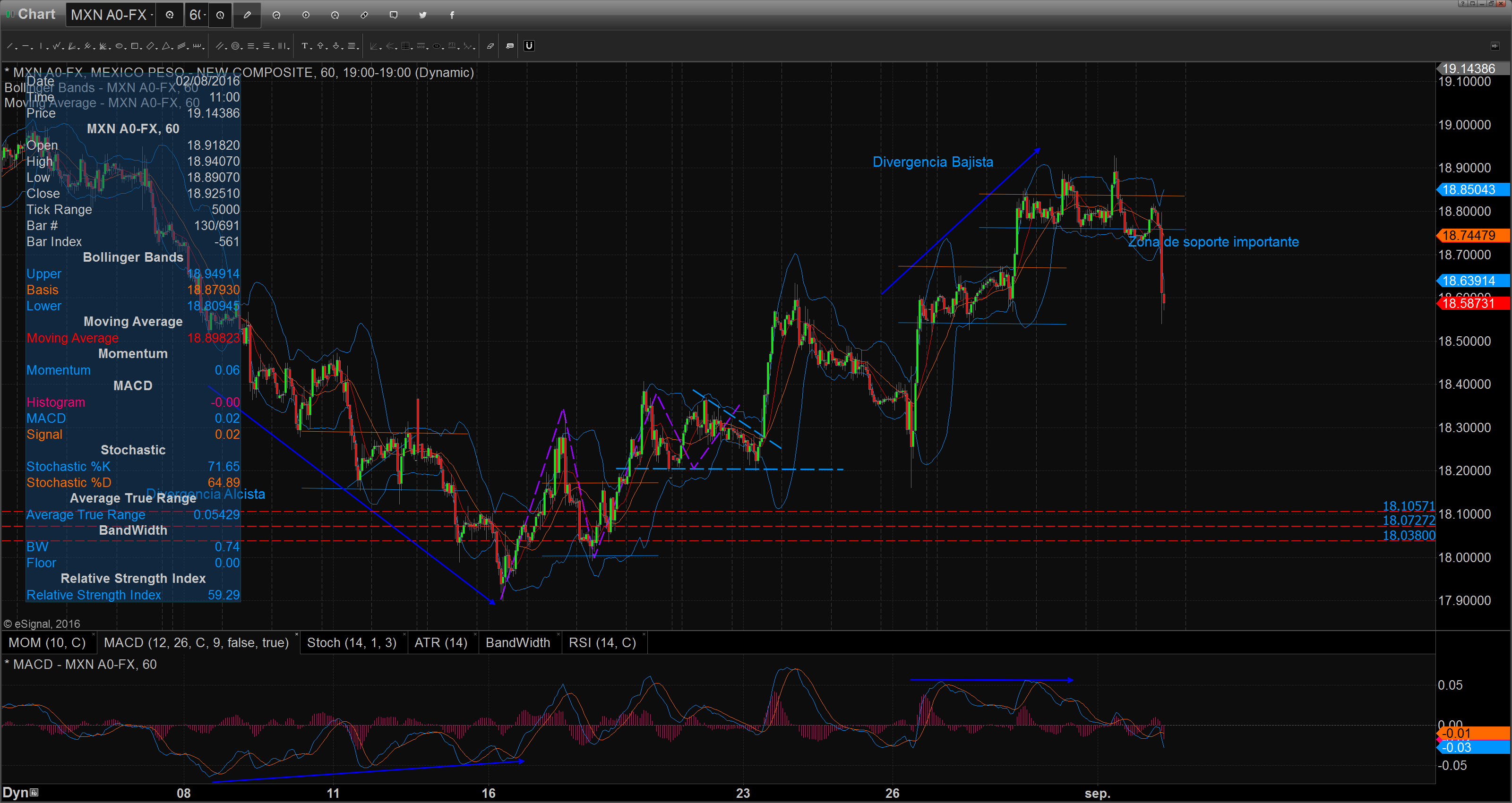Close the Stoch (14, 1, 3) tab
Screen dimensions: 1512x803
[x=405, y=635]
